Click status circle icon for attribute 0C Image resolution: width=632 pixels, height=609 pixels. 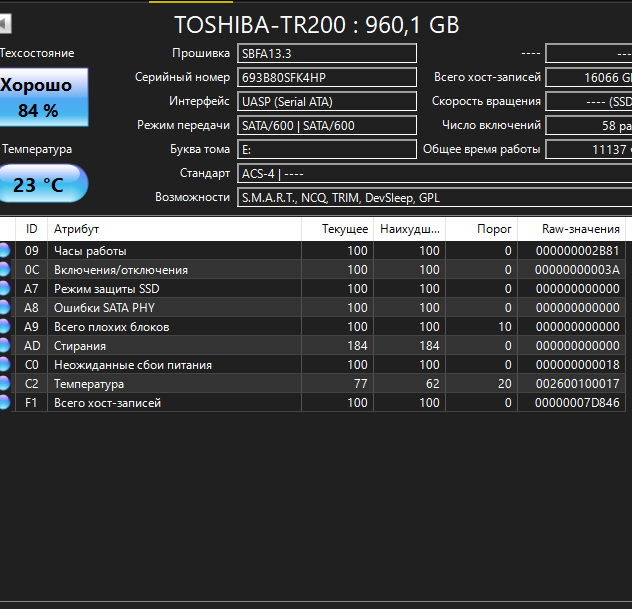click(4, 270)
